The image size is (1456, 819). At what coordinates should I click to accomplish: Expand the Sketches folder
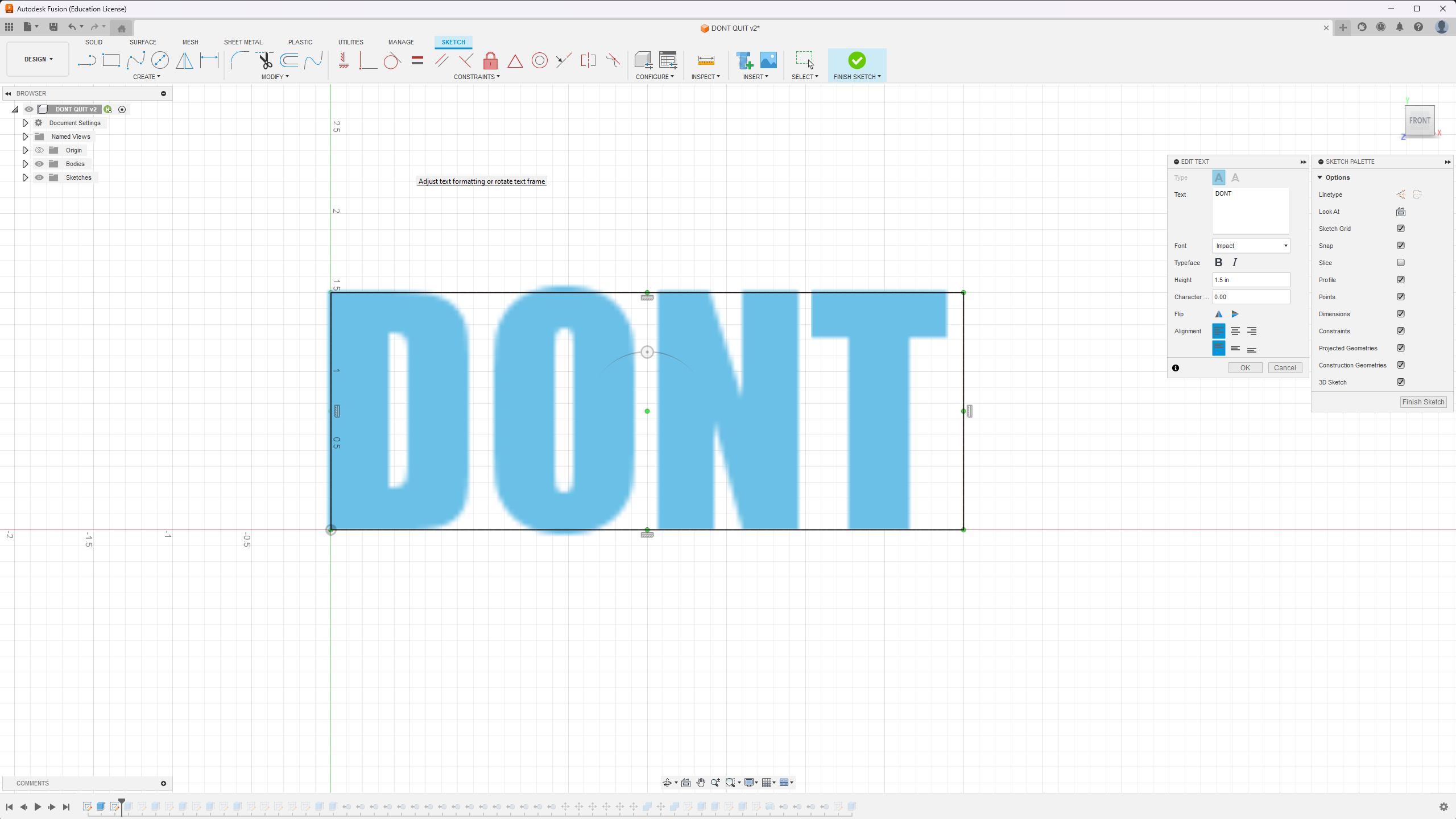tap(25, 177)
